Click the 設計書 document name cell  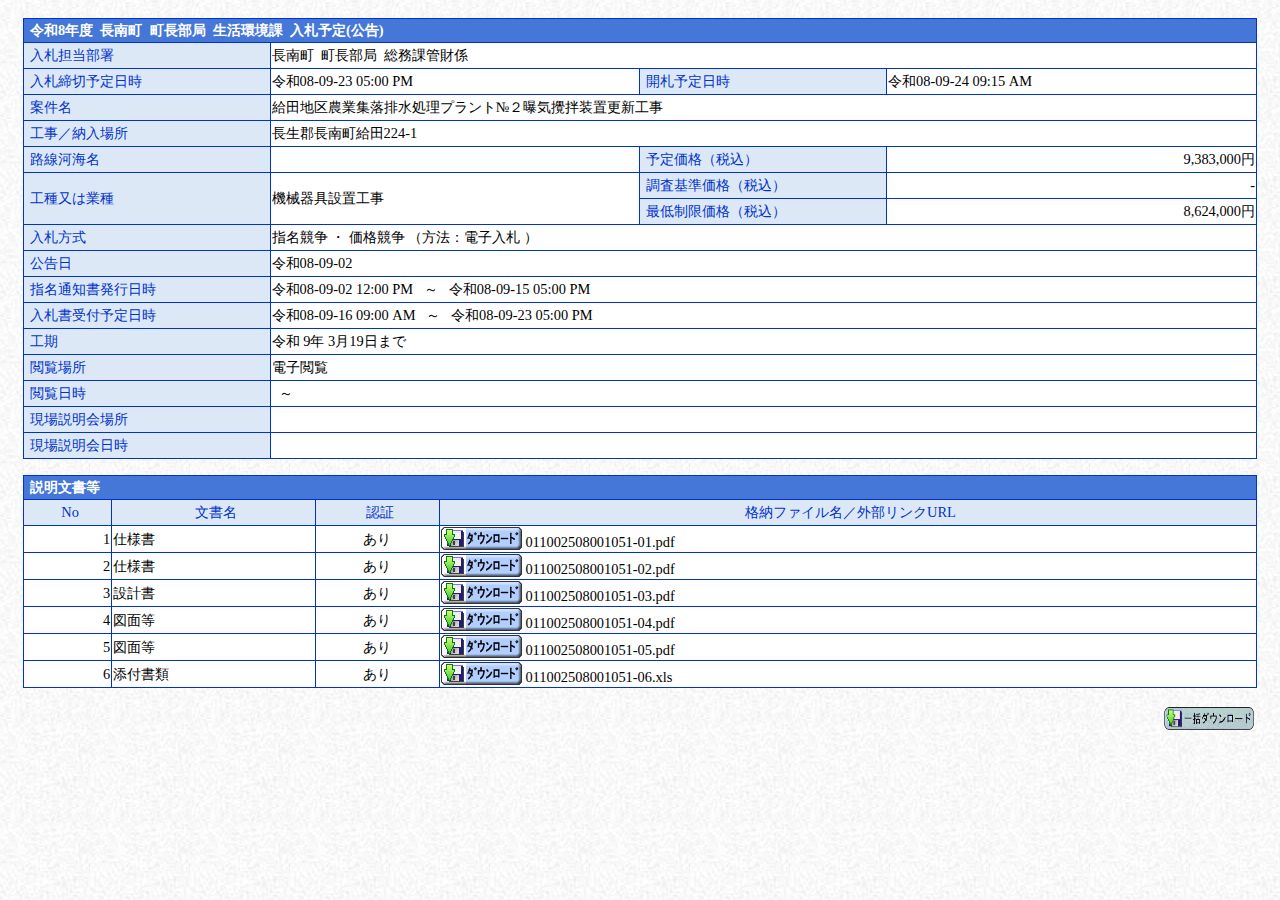[213, 593]
